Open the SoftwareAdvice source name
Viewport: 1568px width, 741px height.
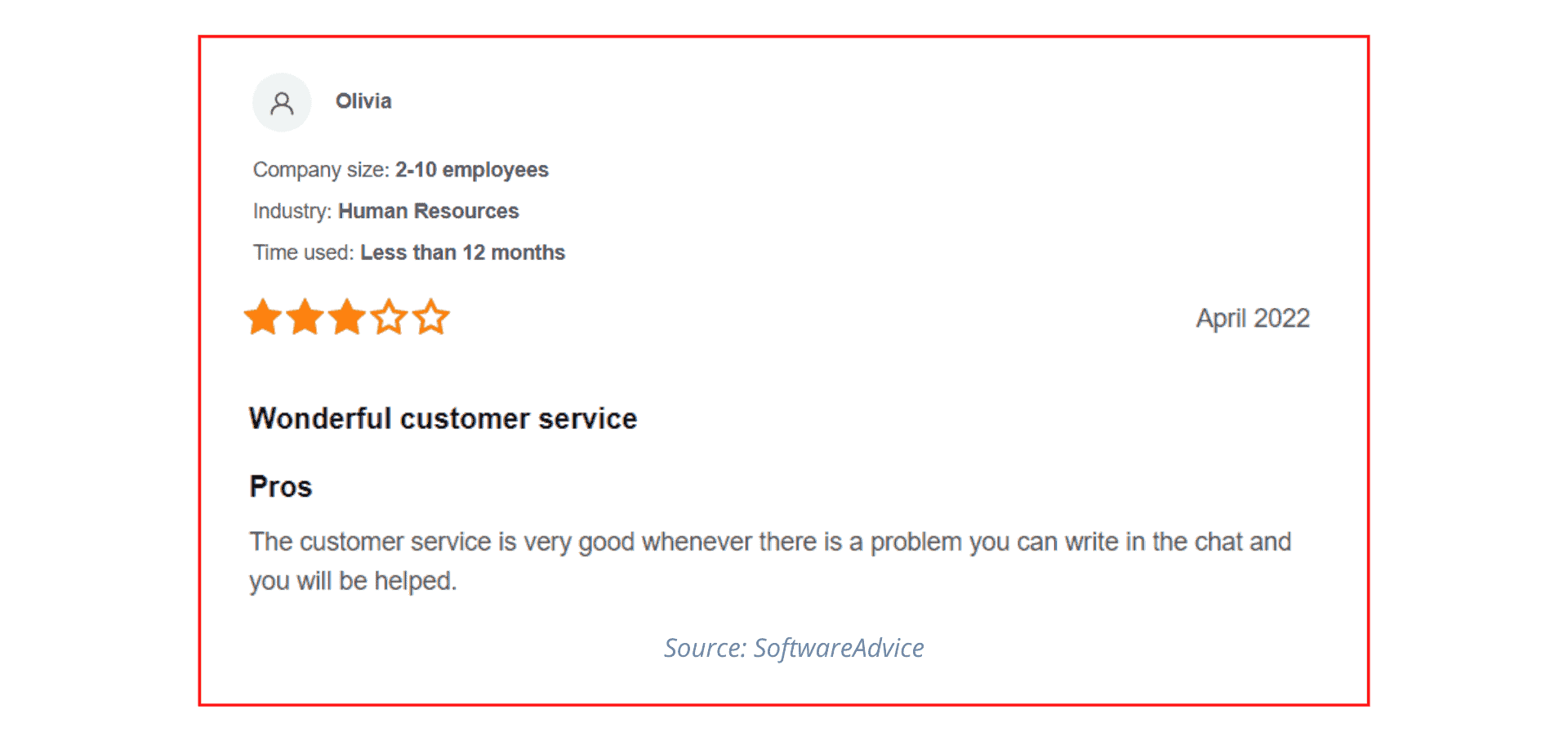[839, 648]
